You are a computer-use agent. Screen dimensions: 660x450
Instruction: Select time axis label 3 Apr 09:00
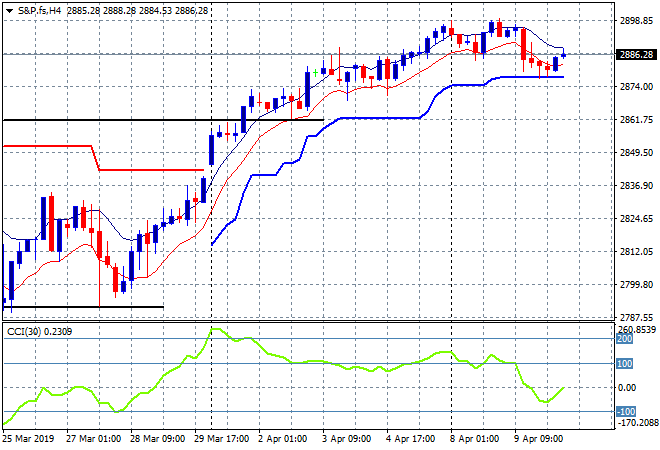tap(346, 439)
